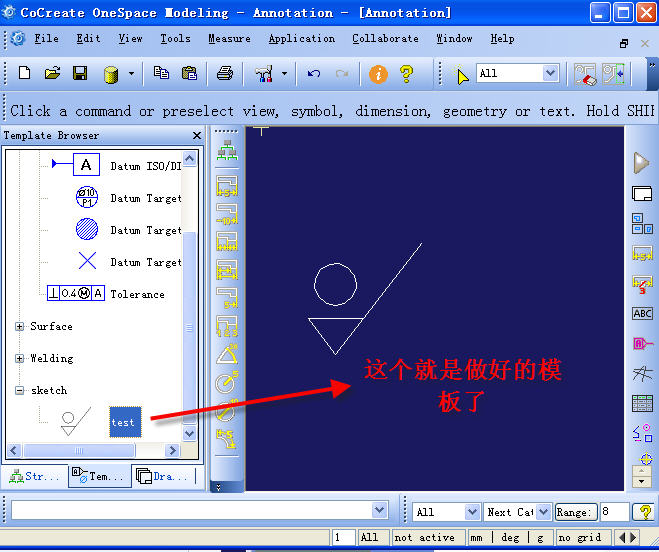Screen dimensions: 659x552
Task: Click the Template Browser scroll up arrow
Action: pyautogui.click(x=190, y=159)
